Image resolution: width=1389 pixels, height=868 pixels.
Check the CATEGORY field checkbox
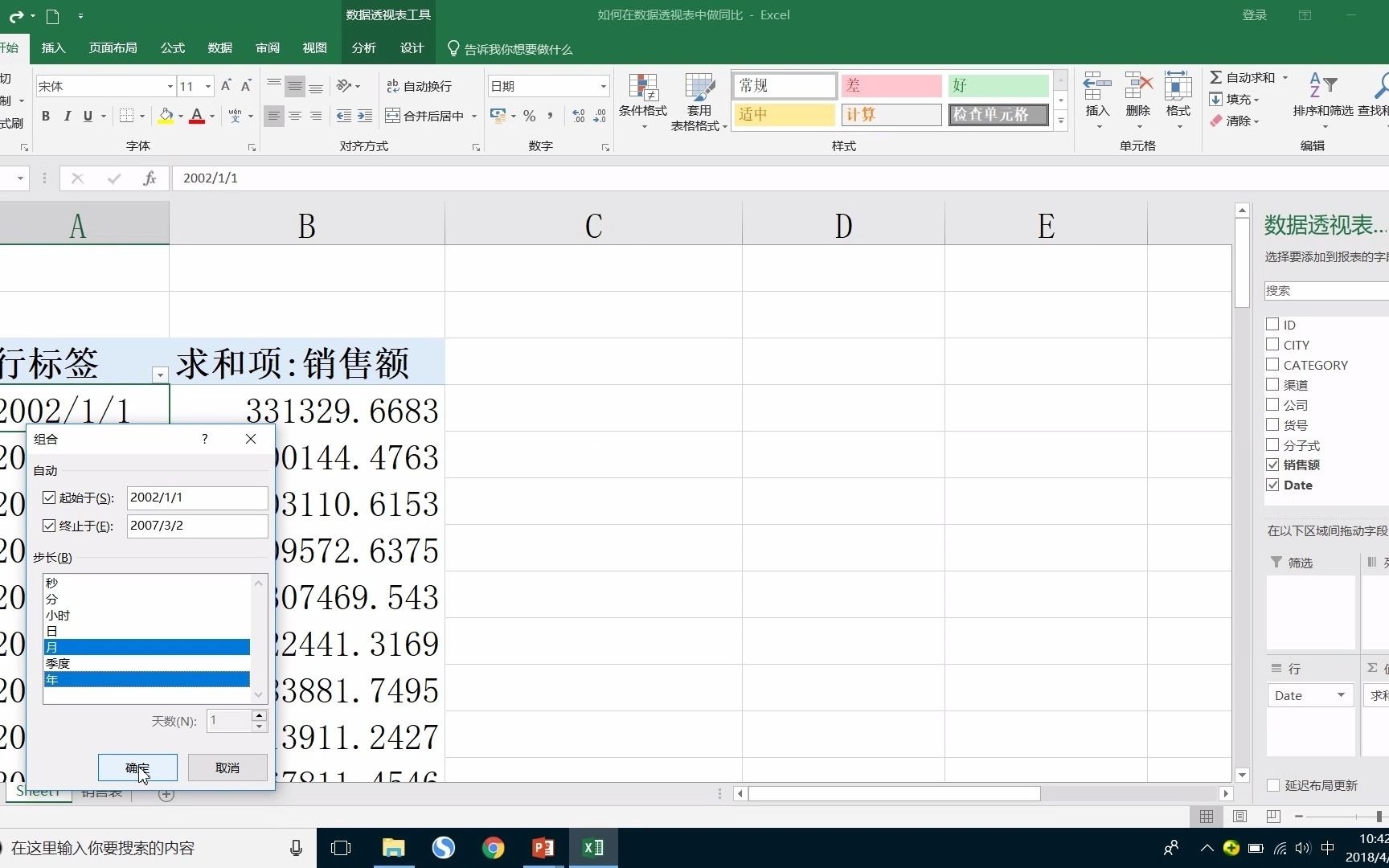[1272, 365]
